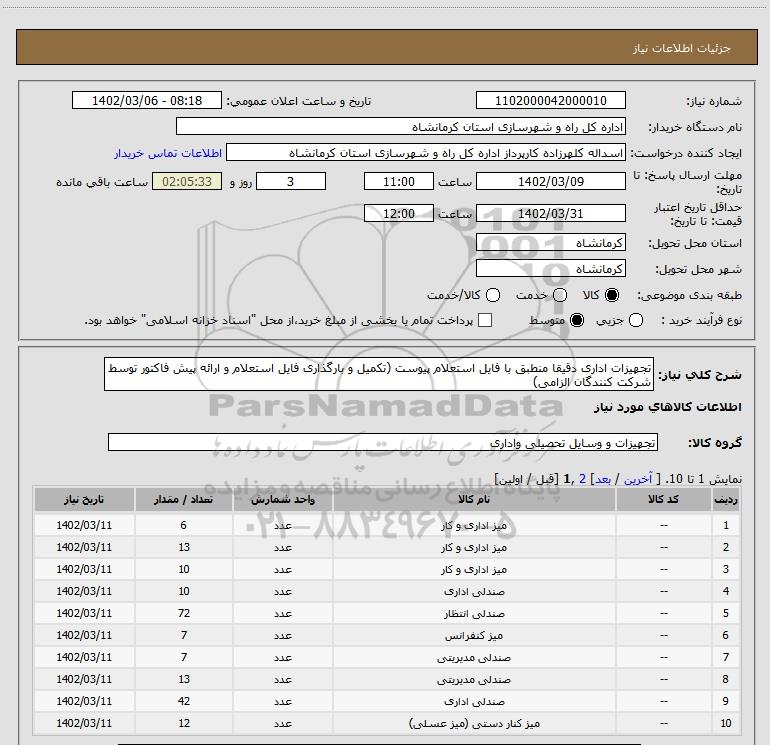This screenshot has height=745, width=770.
Task: Click صندلی مدیریتی in row 7
Action: [x=474, y=658]
